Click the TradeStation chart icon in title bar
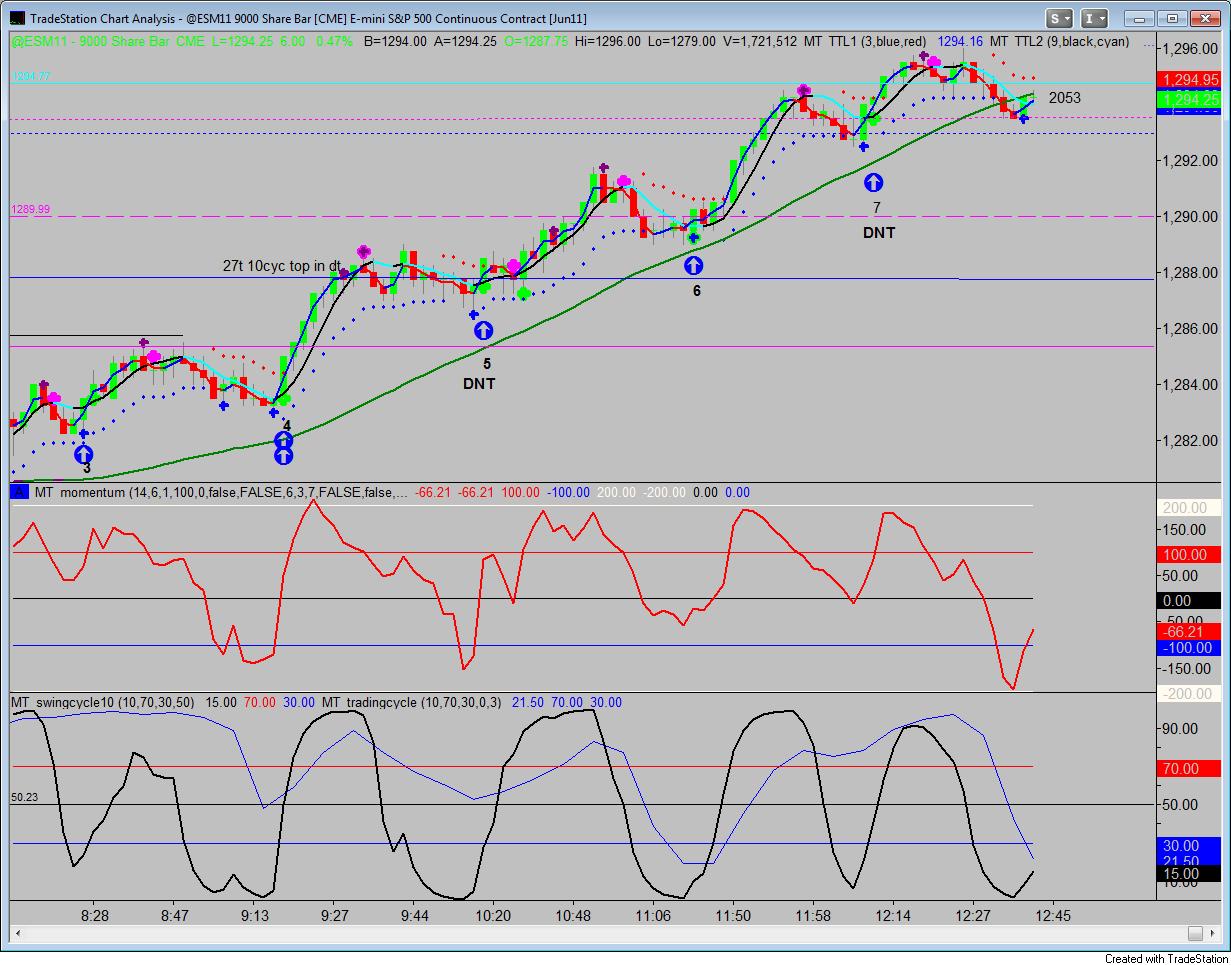Screen dimensions: 1231x965 (x=17, y=18)
